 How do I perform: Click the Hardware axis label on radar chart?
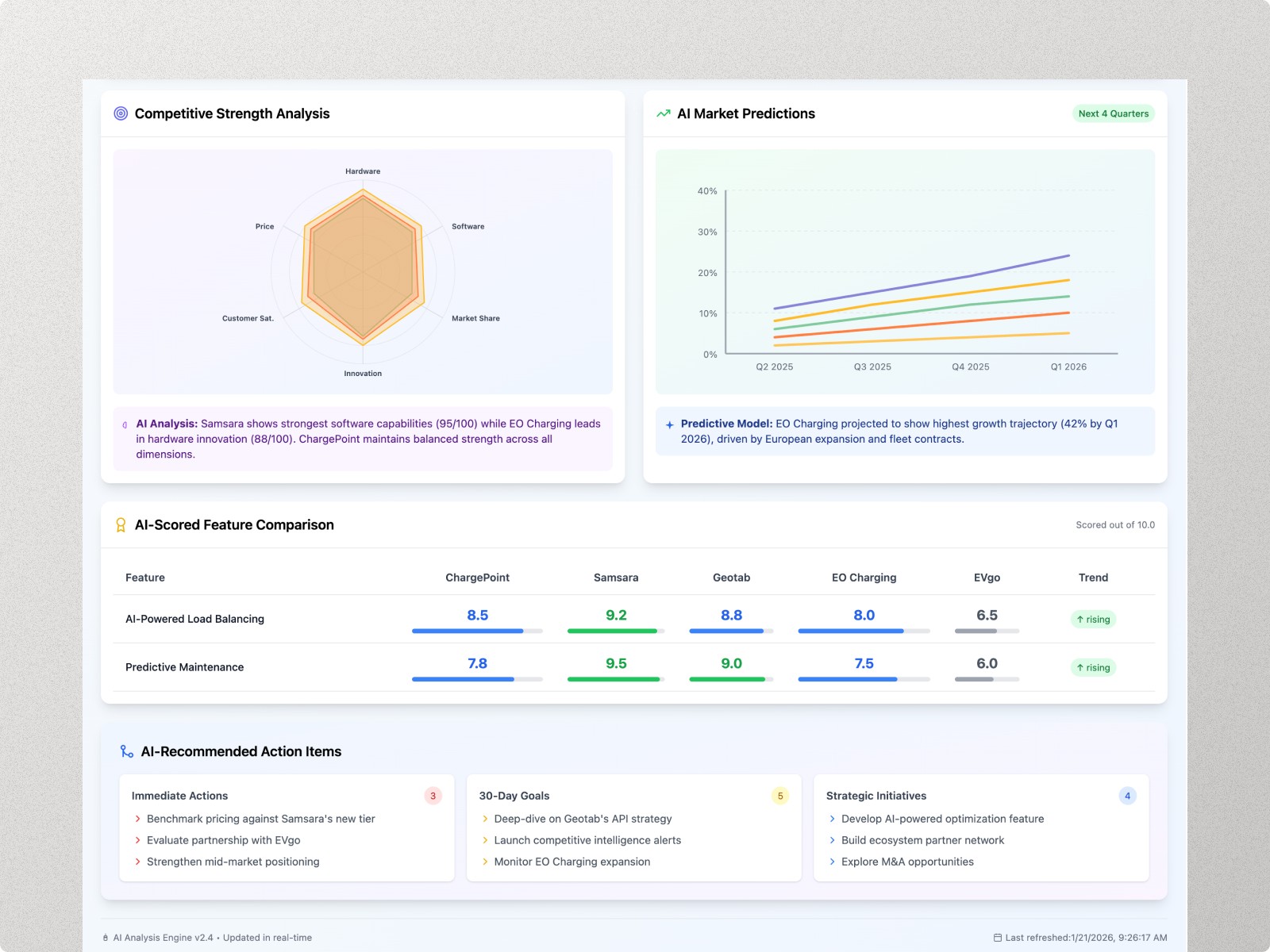tap(363, 171)
